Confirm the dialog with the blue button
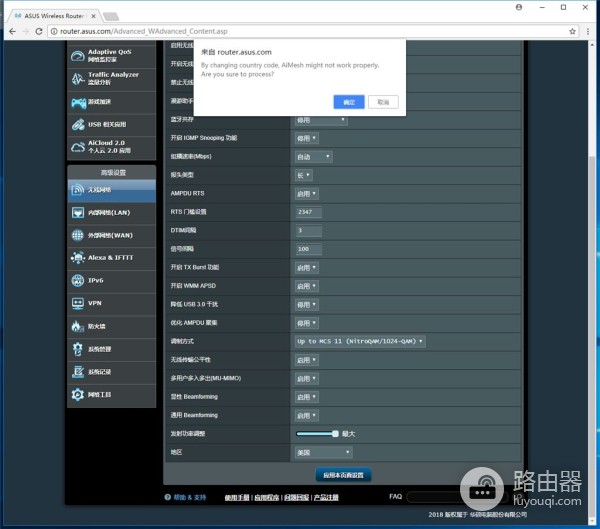Image resolution: width=600 pixels, height=529 pixels. [349, 102]
